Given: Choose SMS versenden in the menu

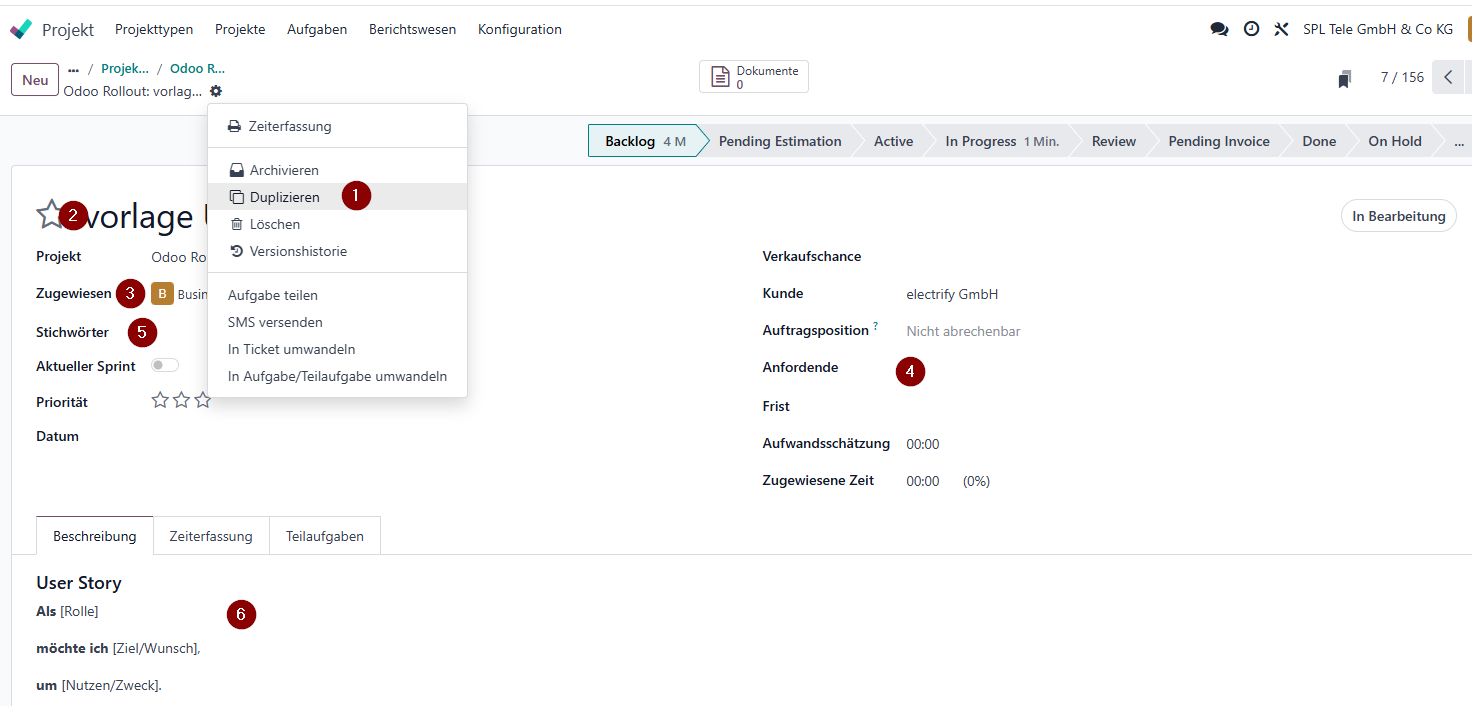Looking at the screenshot, I should [338, 322].
